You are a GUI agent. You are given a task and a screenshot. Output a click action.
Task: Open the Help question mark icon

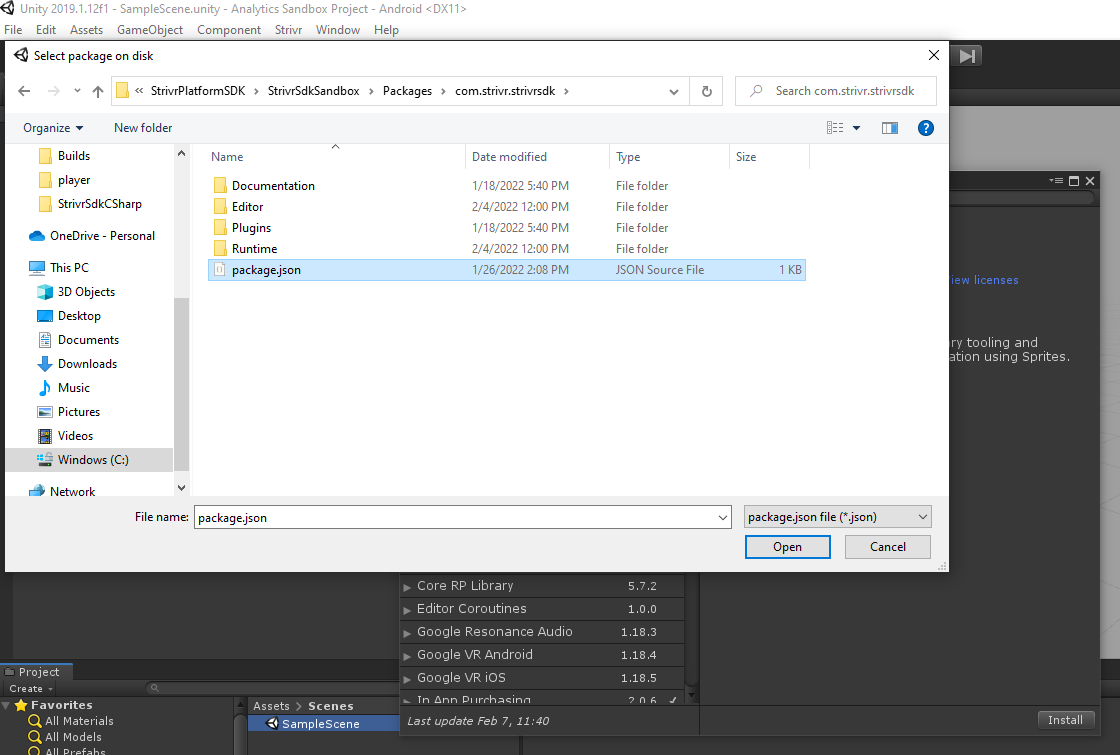[x=925, y=128]
